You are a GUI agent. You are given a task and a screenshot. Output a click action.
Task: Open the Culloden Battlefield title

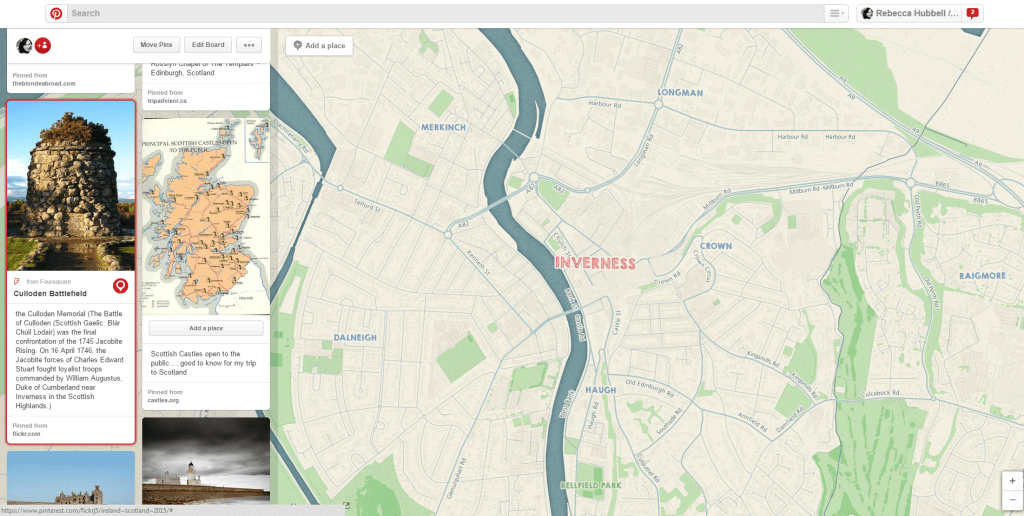point(50,294)
